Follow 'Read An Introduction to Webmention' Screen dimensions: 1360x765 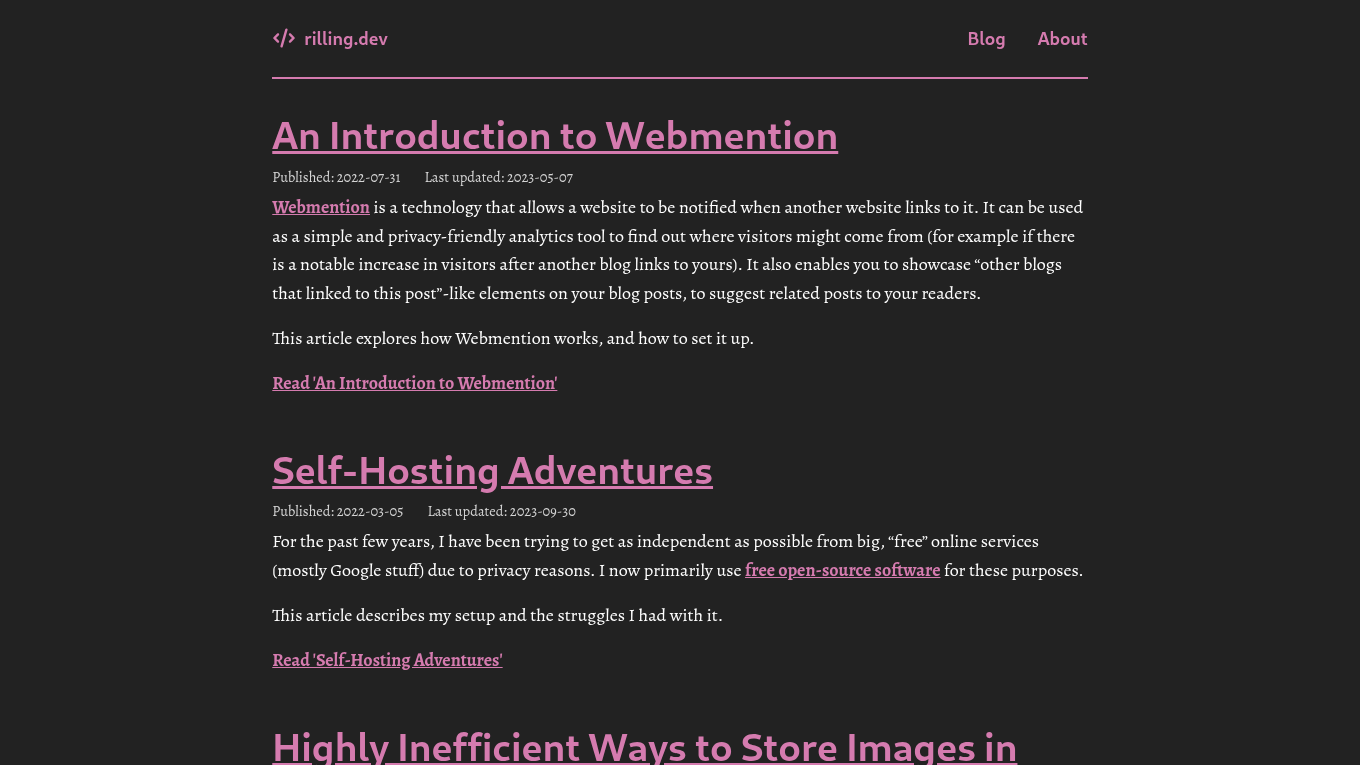[414, 383]
